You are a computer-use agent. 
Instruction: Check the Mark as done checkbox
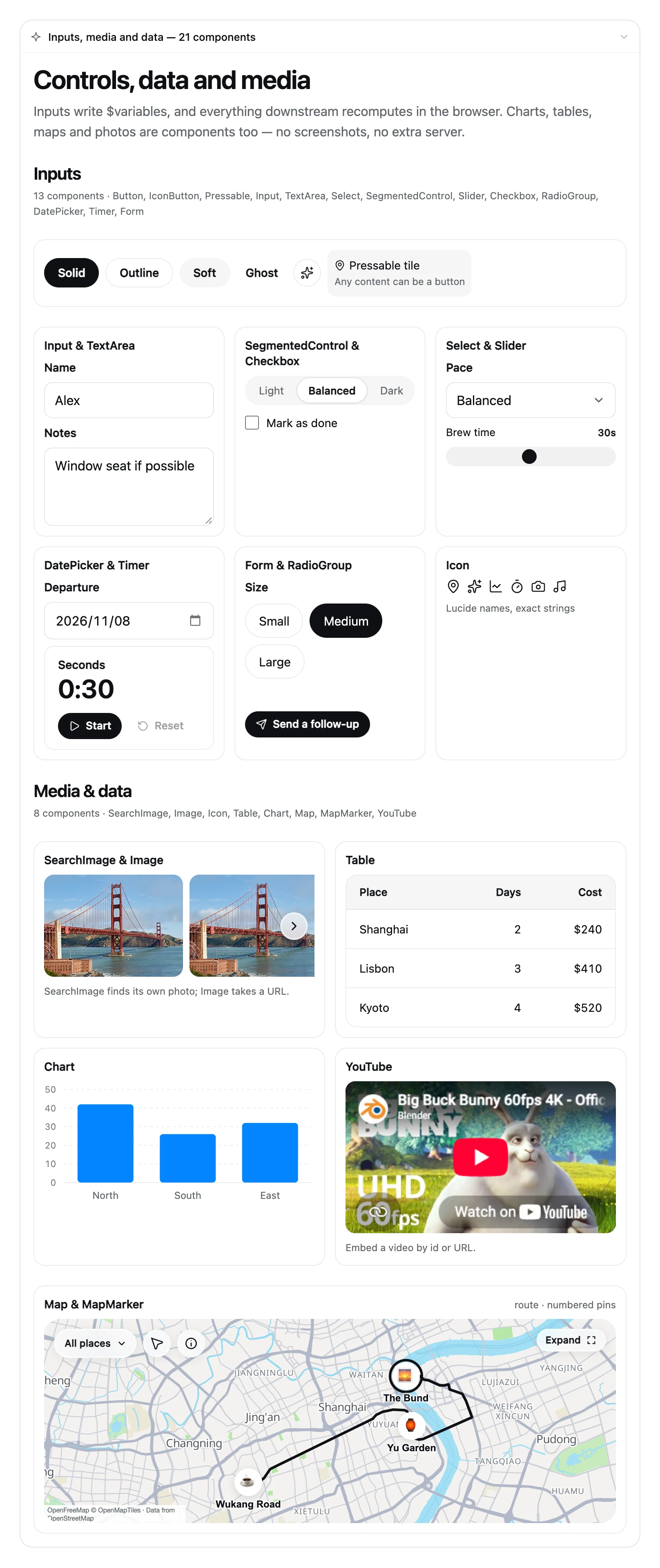(x=252, y=423)
